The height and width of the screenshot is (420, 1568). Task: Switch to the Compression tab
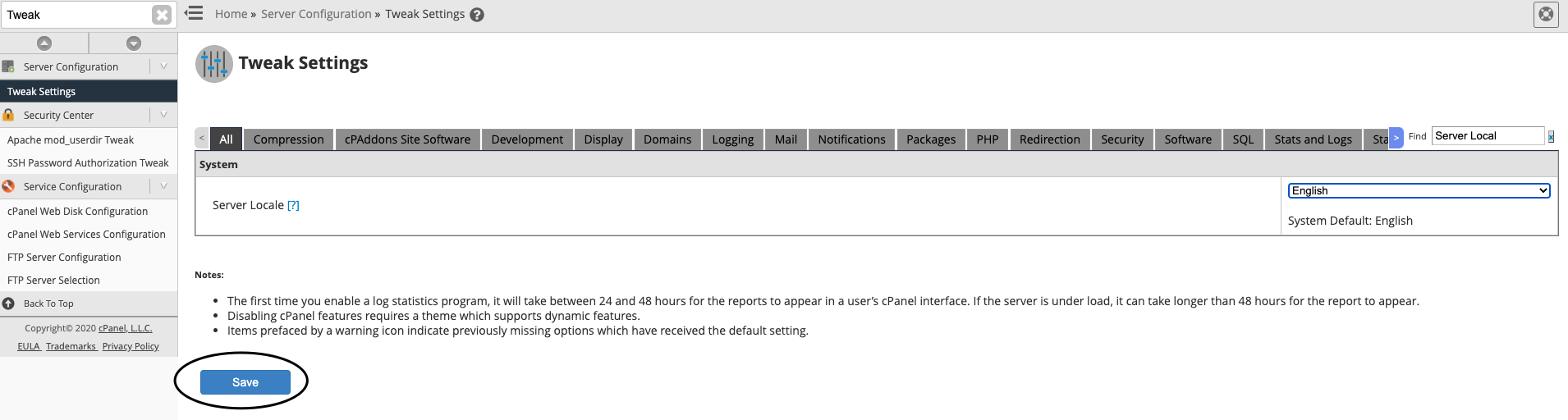click(x=288, y=139)
